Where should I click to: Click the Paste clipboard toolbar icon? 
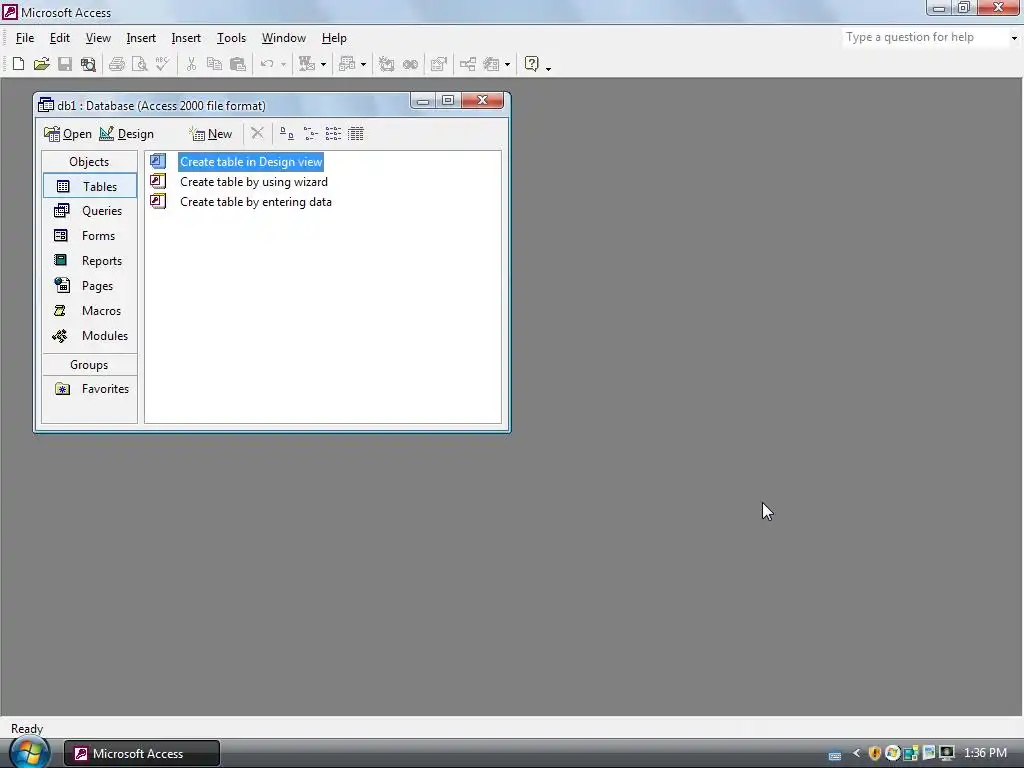click(x=238, y=64)
